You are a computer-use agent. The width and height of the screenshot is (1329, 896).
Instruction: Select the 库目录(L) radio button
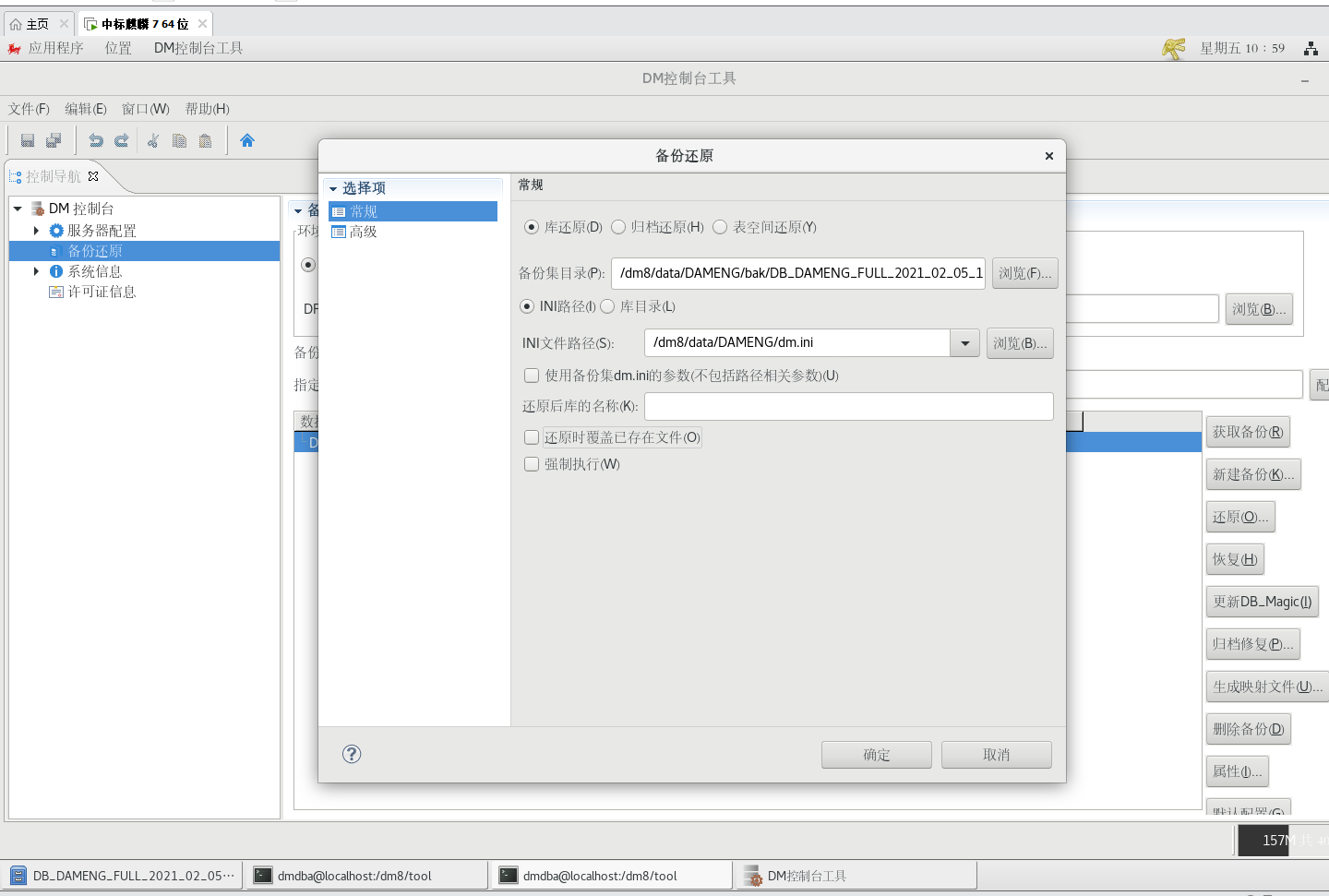[x=607, y=306]
